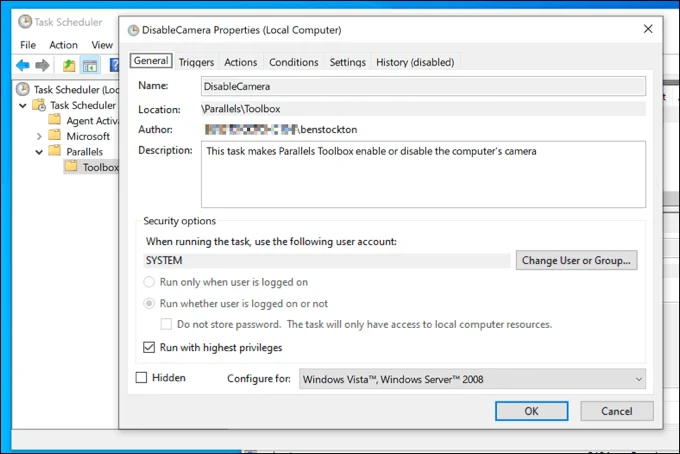Collapse the Parallels folder node
The image size is (680, 454).
[39, 152]
